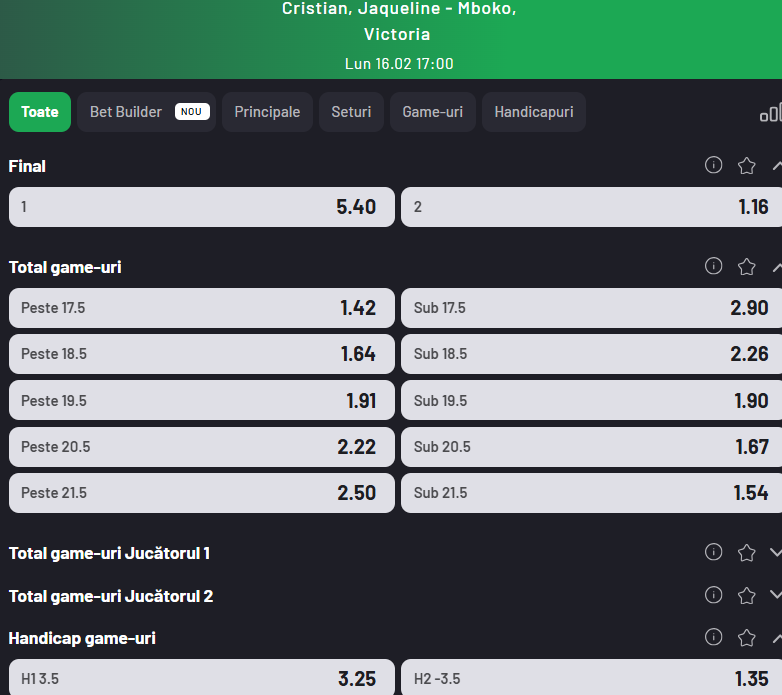Viewport: 782px width, 695px height.
Task: Show info for Total game-uri Jucătorul 2
Action: click(713, 595)
